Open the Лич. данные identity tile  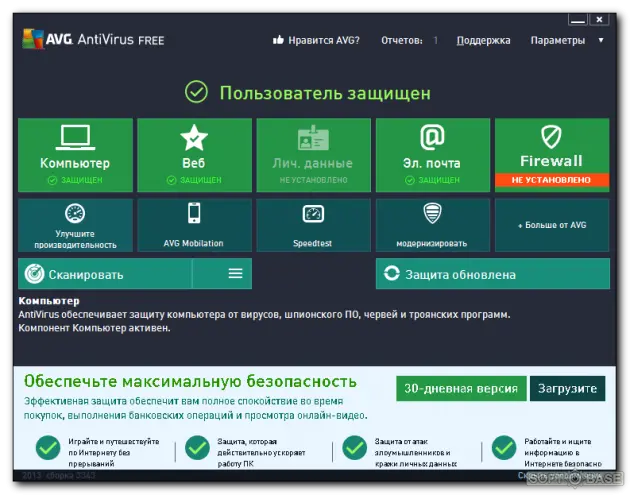click(313, 154)
